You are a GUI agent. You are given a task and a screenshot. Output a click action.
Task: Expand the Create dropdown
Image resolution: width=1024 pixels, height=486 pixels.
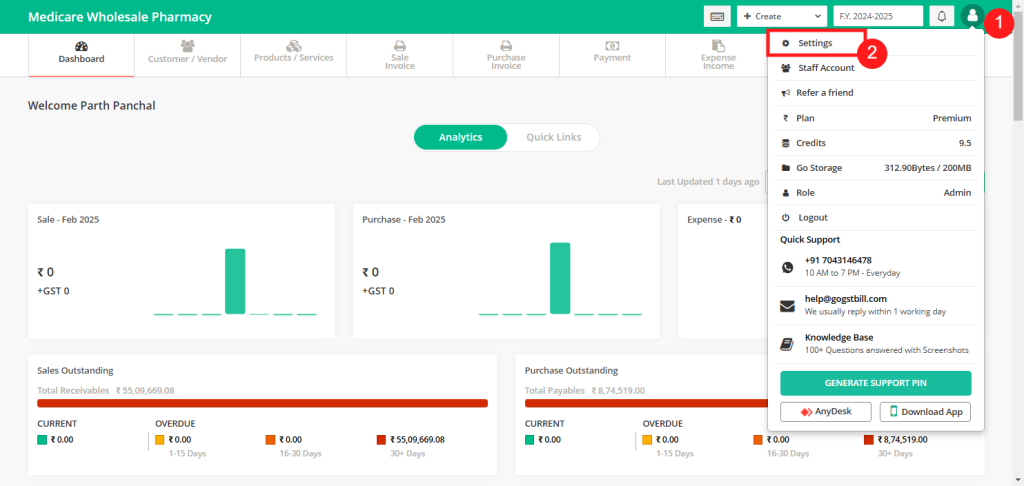click(782, 16)
